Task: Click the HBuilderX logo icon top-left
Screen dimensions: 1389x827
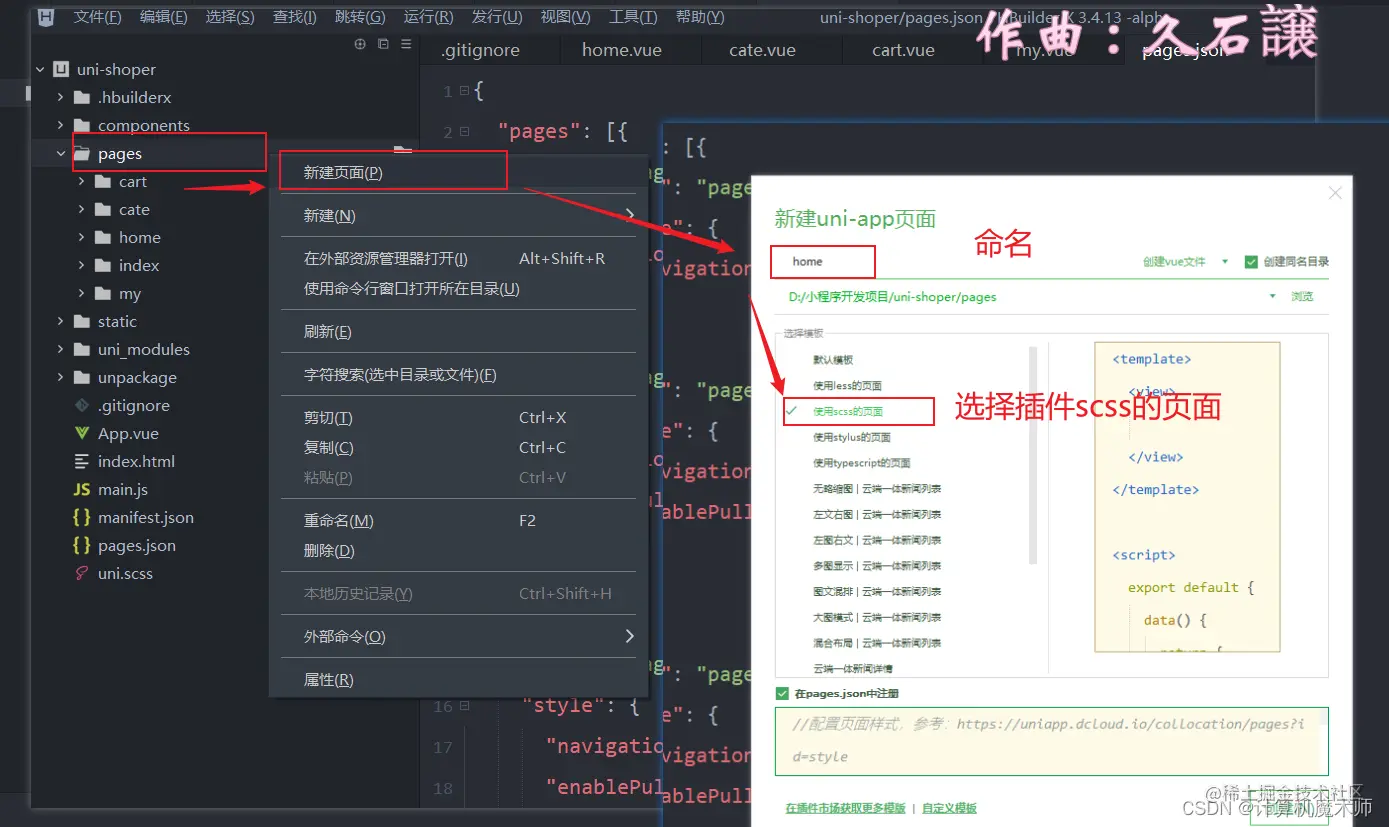Action: click(44, 16)
